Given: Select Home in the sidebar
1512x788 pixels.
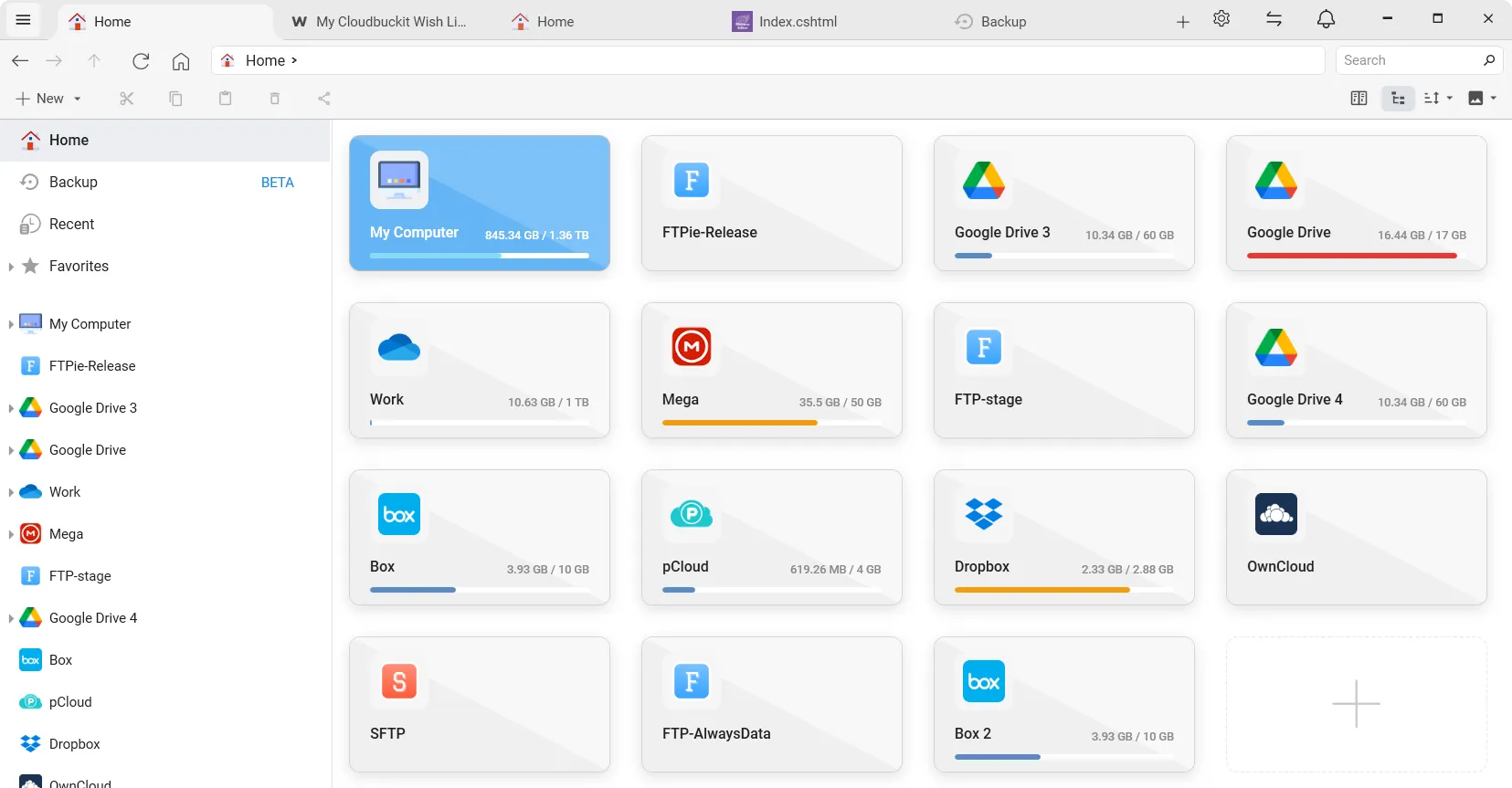Looking at the screenshot, I should [x=164, y=140].
